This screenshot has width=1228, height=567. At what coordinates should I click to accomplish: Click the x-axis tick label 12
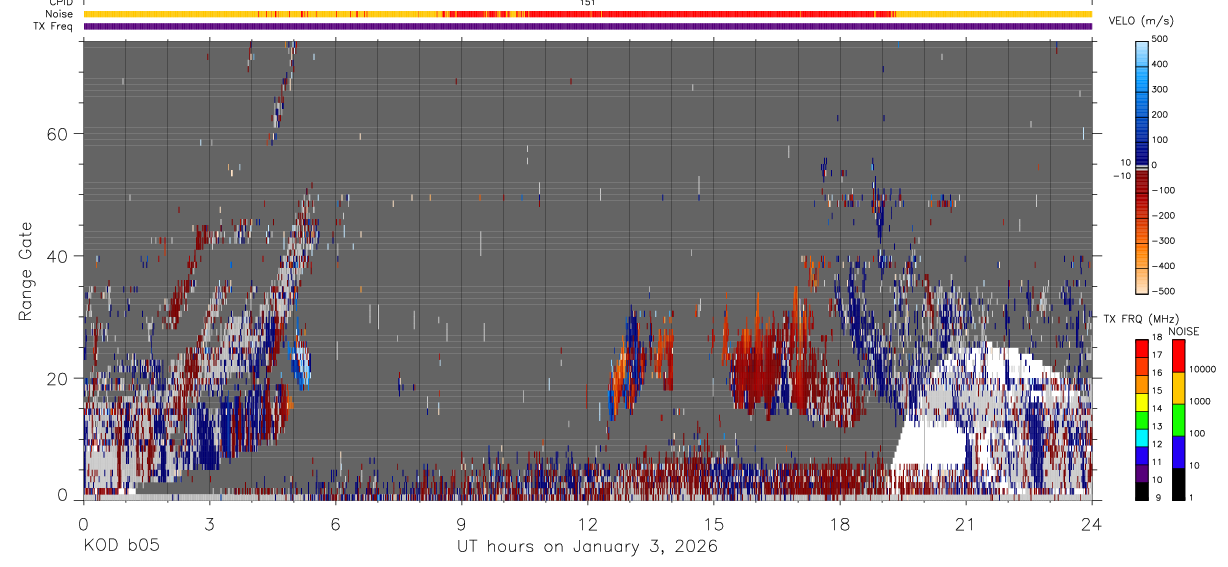[587, 524]
